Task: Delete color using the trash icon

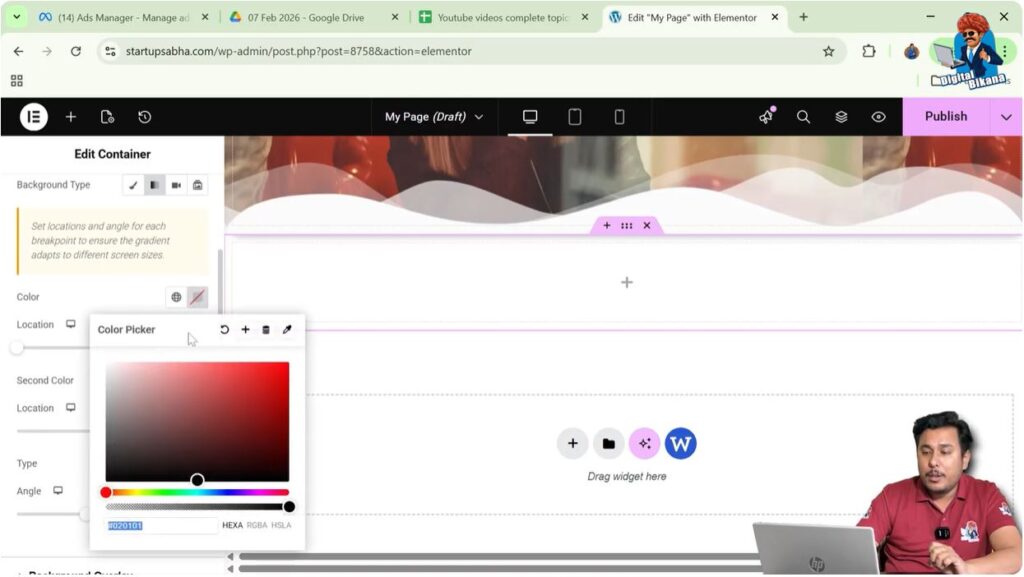Action: (266, 330)
